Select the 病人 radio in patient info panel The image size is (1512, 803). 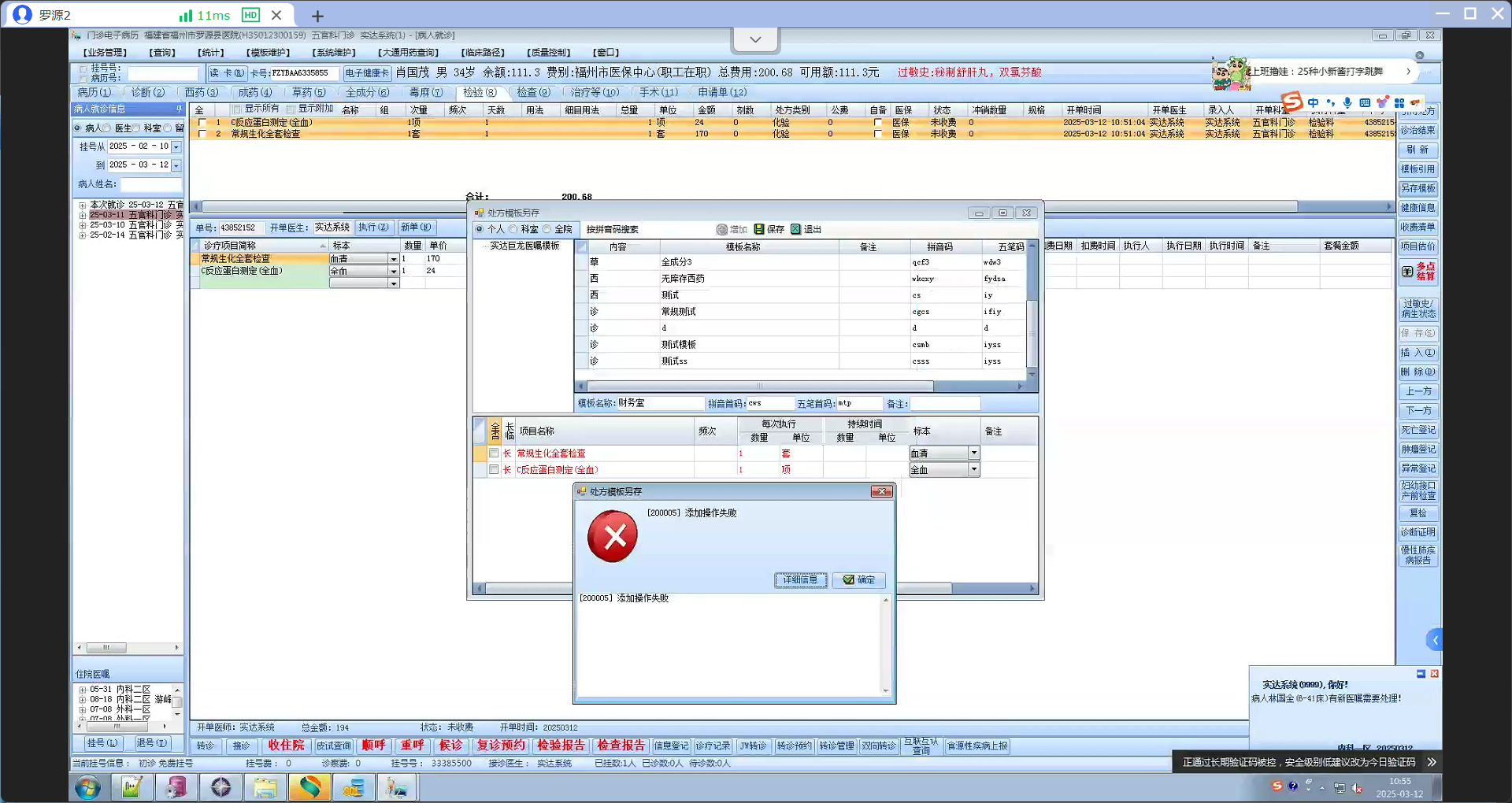[77, 128]
